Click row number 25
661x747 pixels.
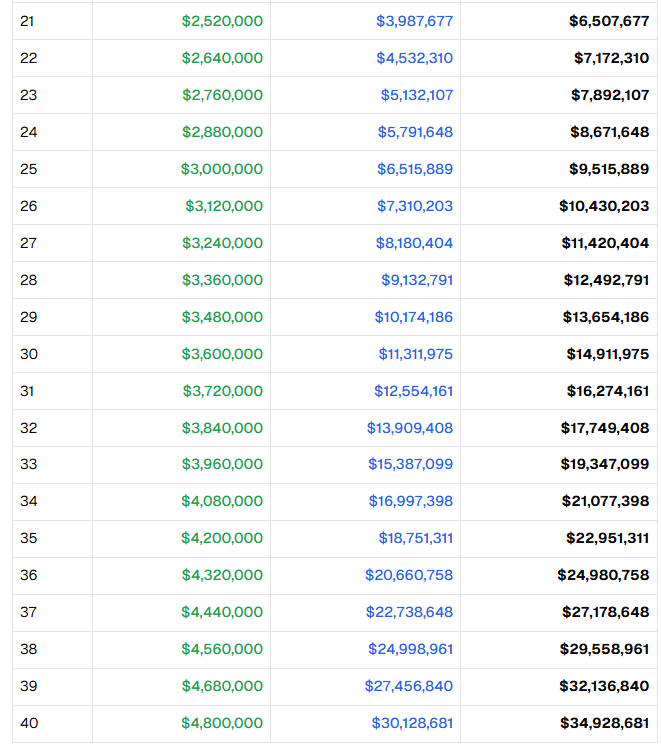pos(28,169)
